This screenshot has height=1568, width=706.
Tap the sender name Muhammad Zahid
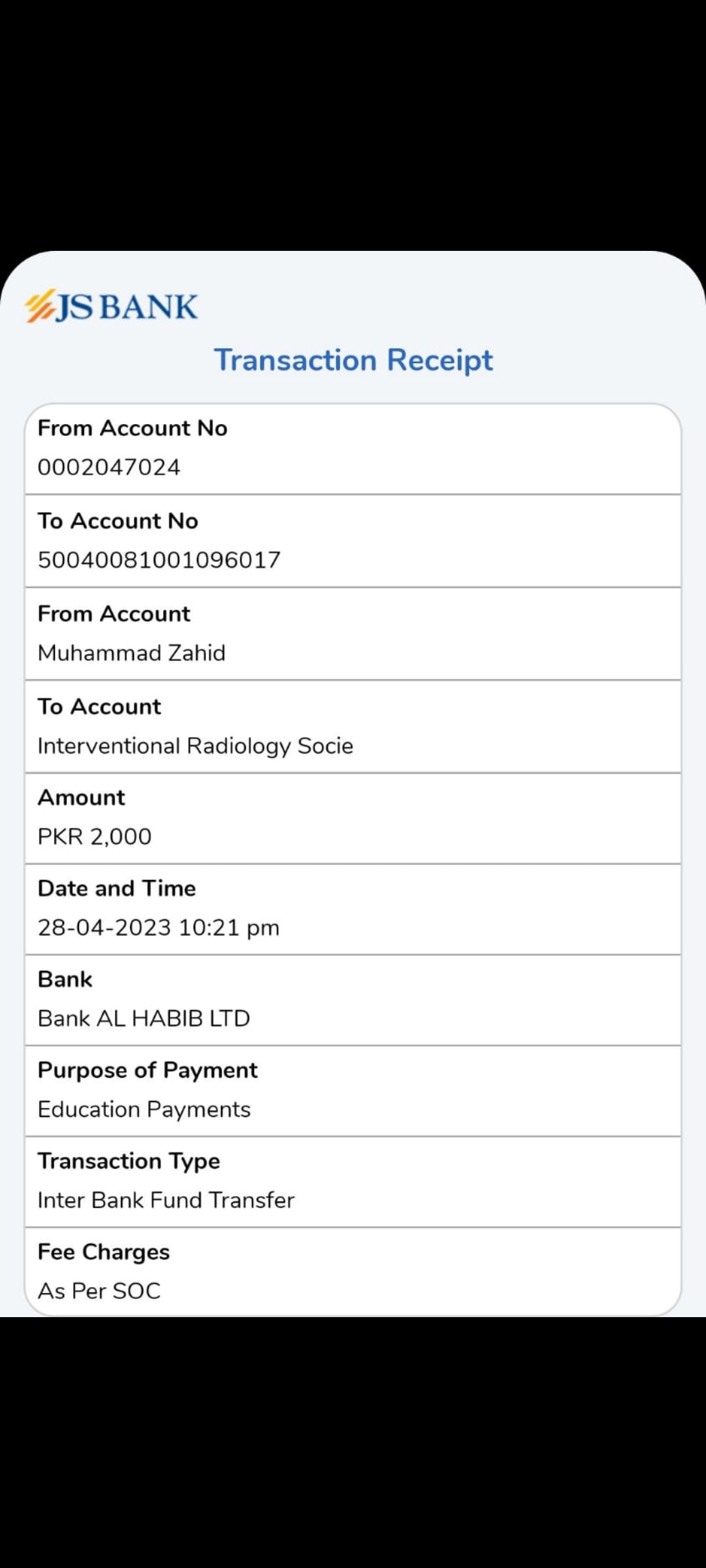pos(131,653)
